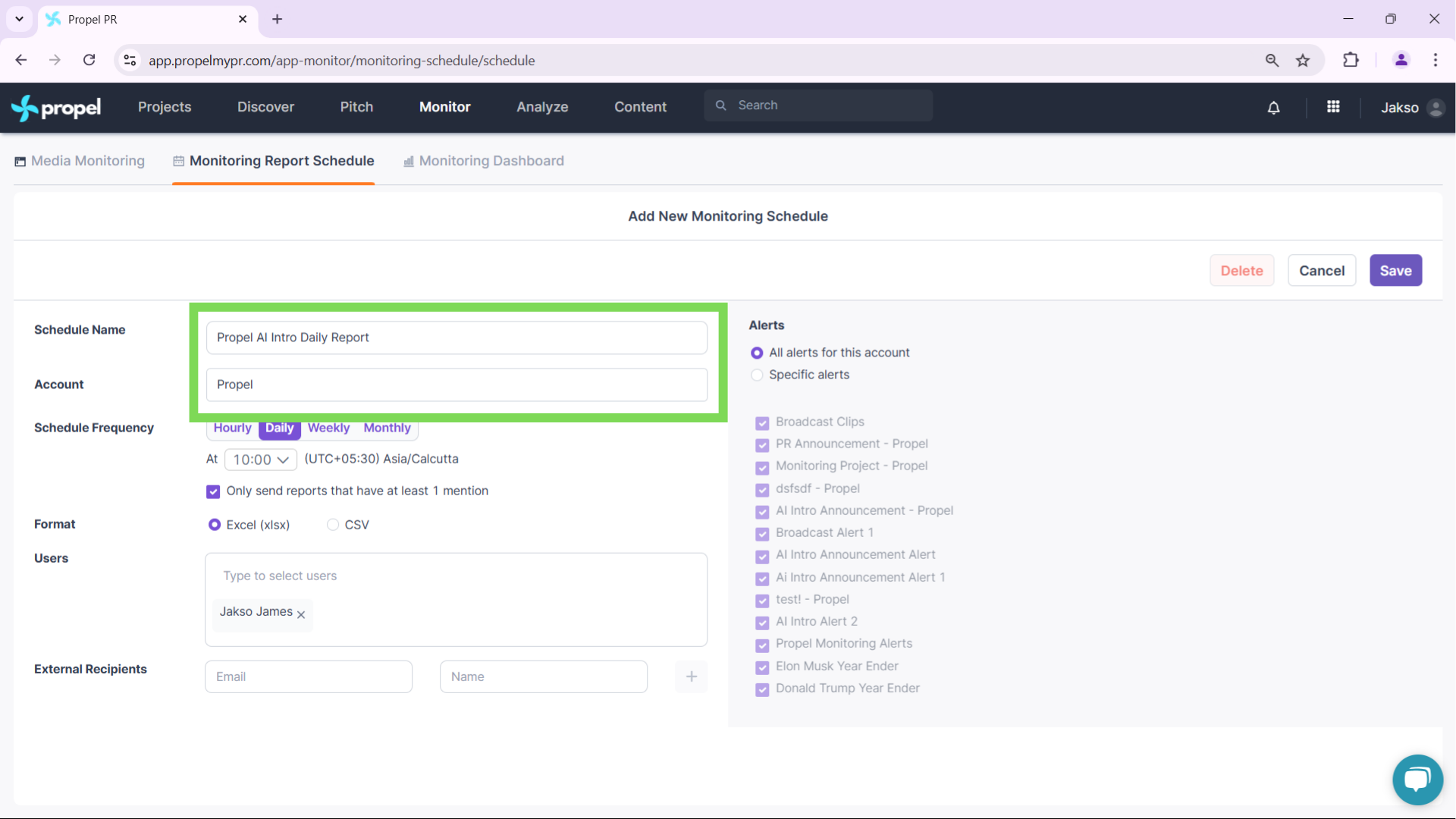Open the notifications bell
This screenshot has height=819, width=1456.
coord(1274,108)
